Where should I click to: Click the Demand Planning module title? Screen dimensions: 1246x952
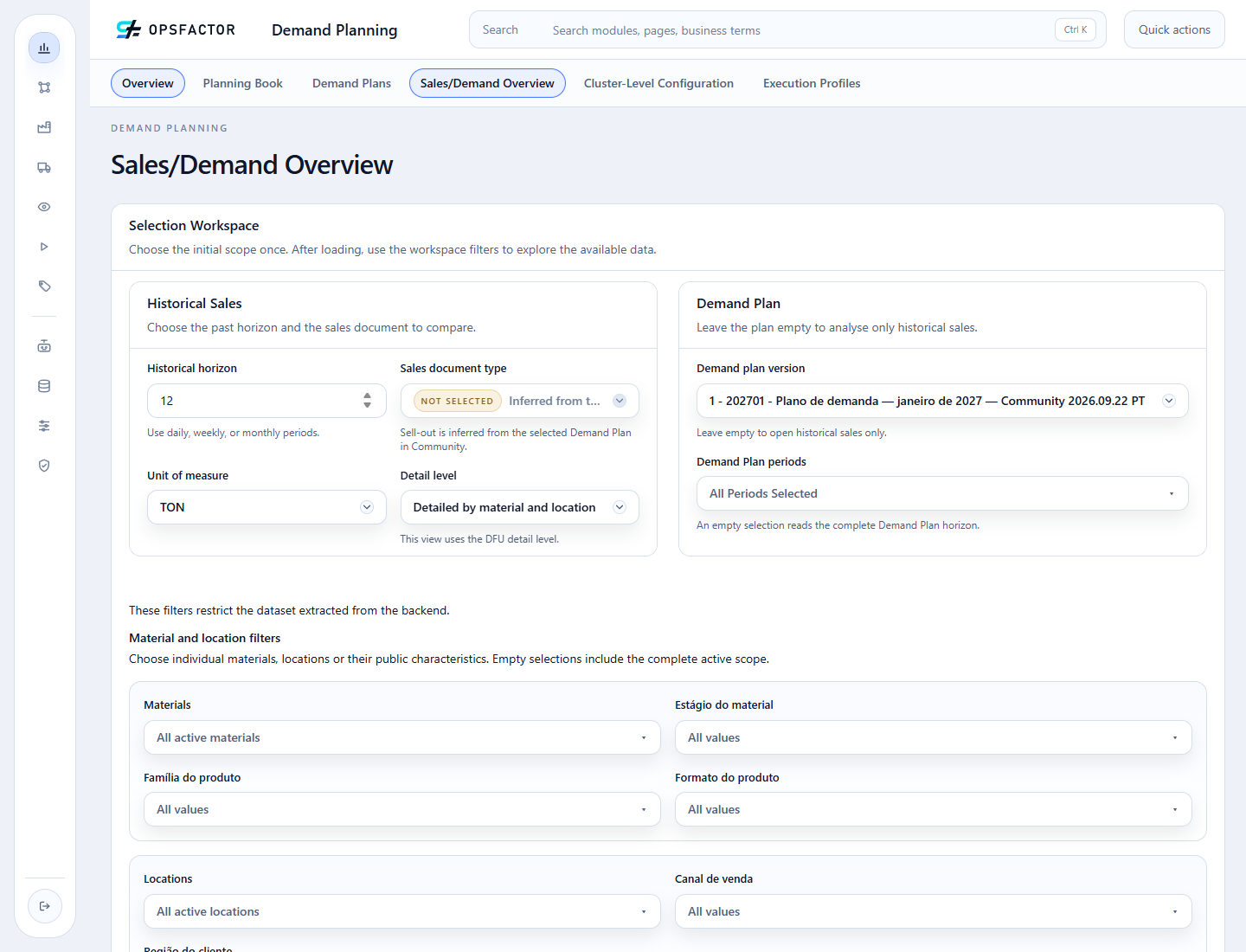pos(335,30)
